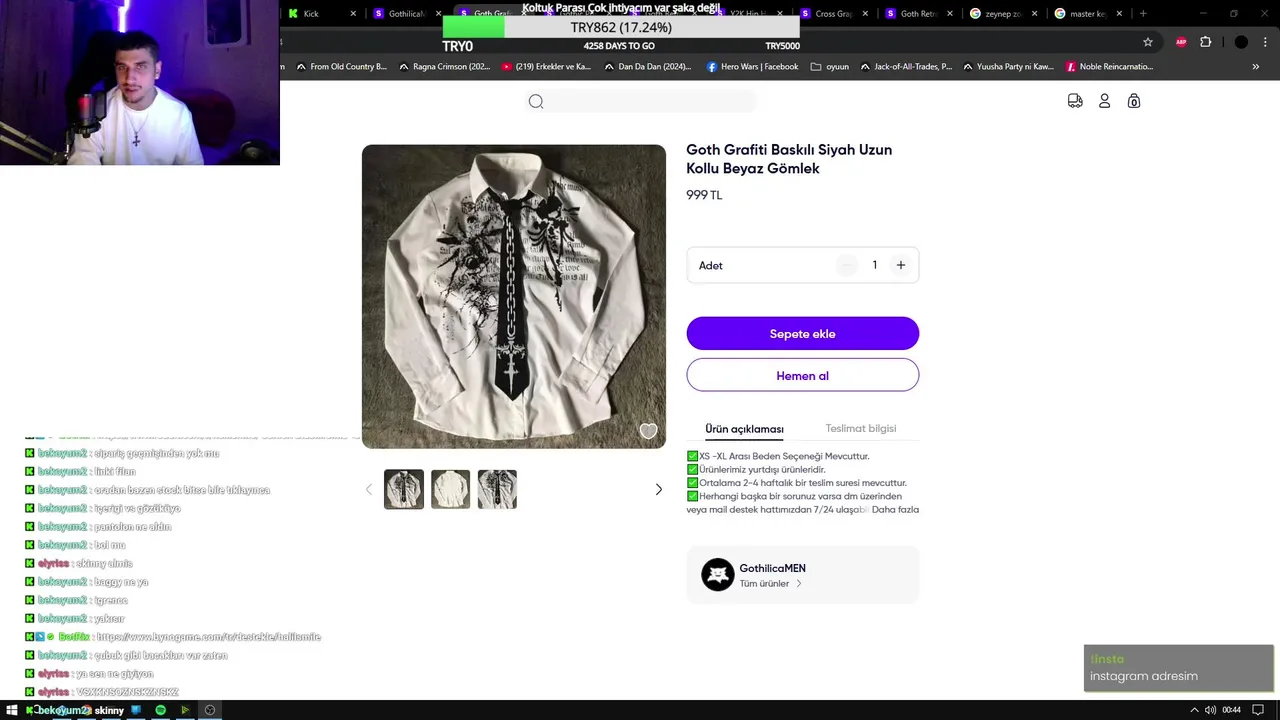Select second plain white shirt thumbnail
Screen dimensions: 1280x720
(x=450, y=489)
